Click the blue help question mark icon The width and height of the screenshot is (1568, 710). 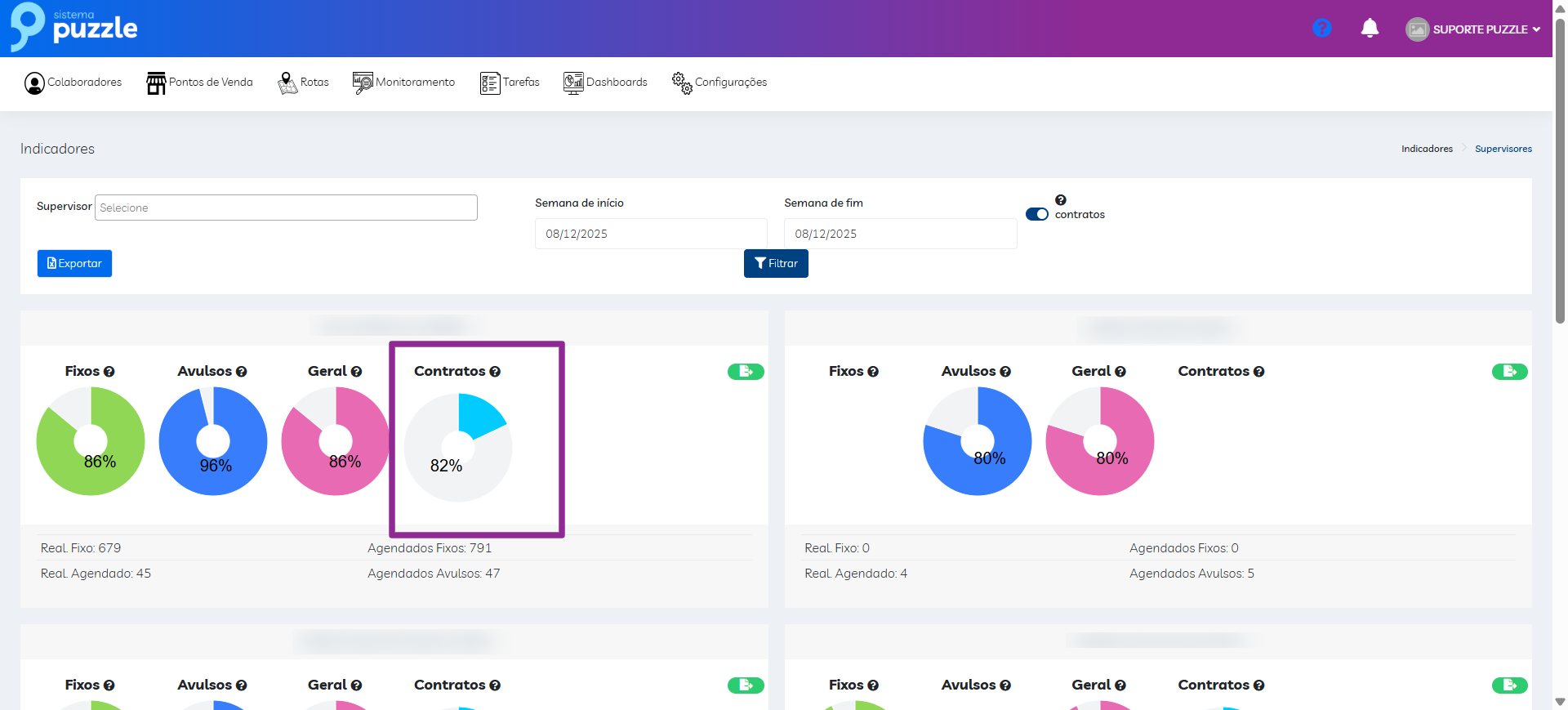pos(1321,29)
